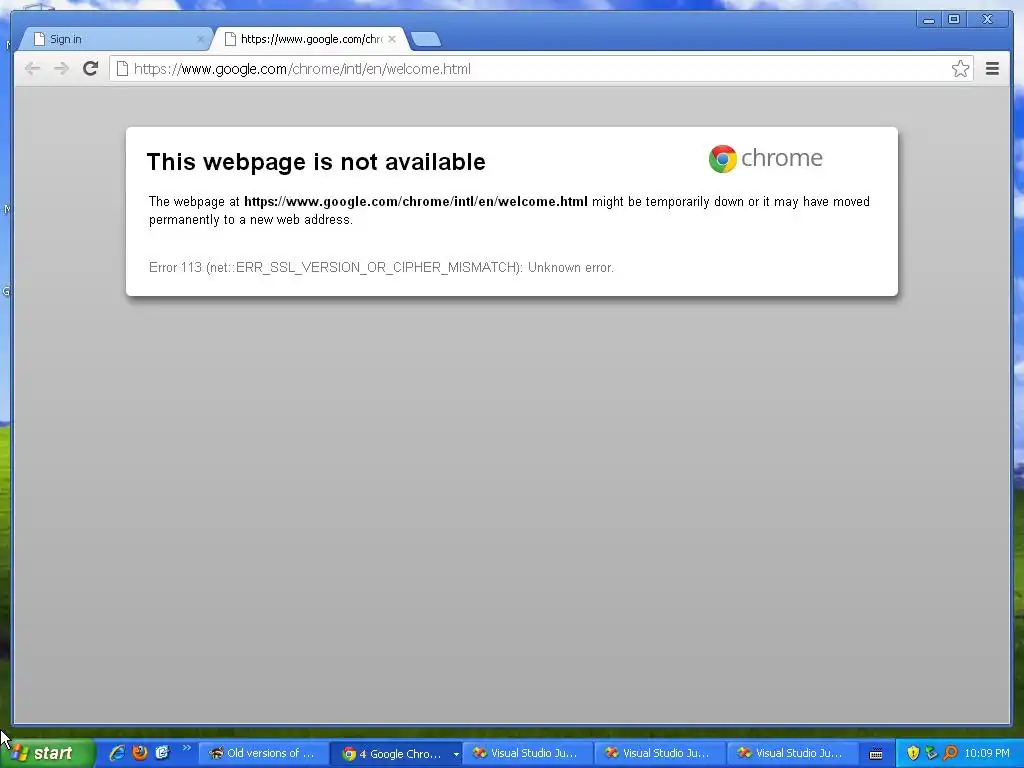Launch Firefox from Quick Launch
Image resolution: width=1024 pixels, height=768 pixels.
click(x=140, y=753)
